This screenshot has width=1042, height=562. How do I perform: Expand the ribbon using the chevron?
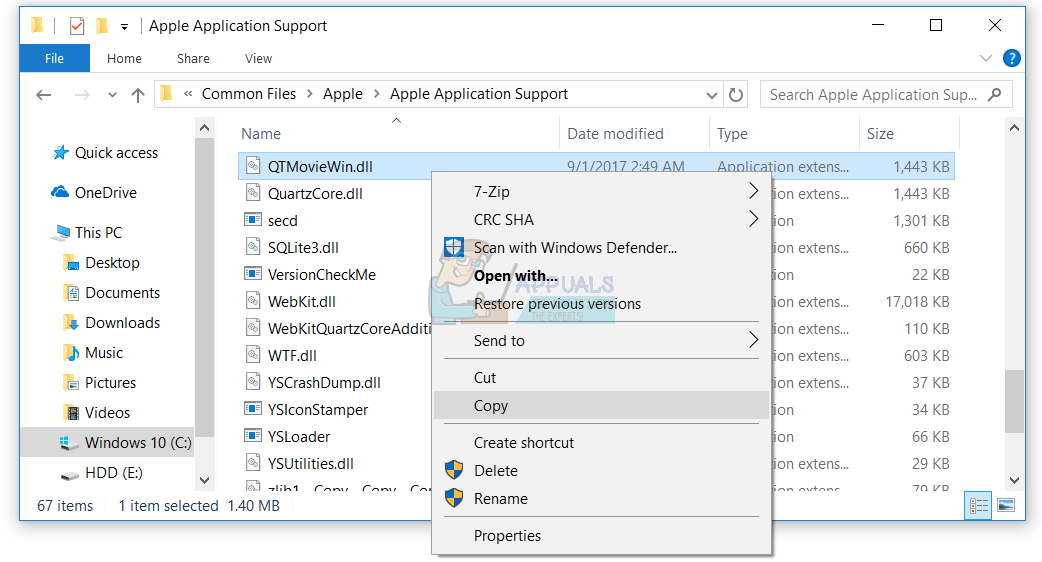click(986, 59)
